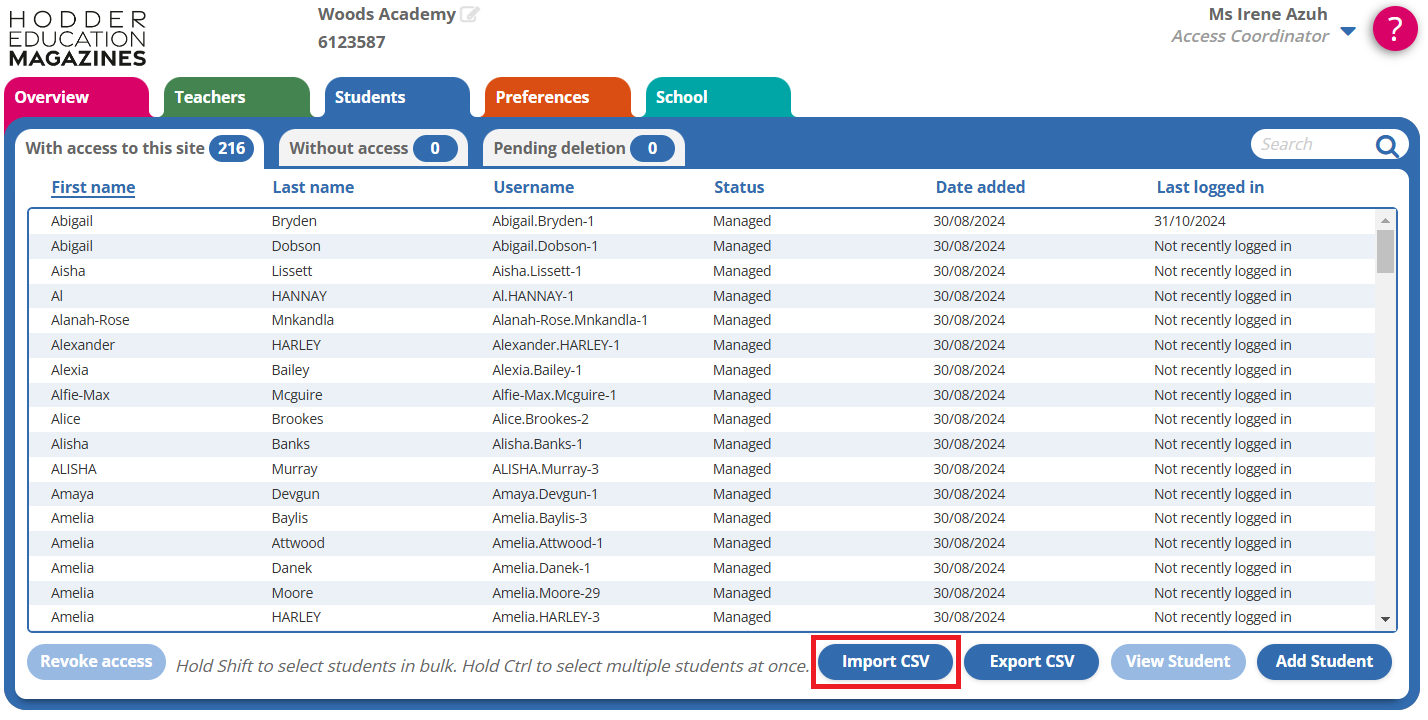Click into the Search input field

click(x=1311, y=145)
